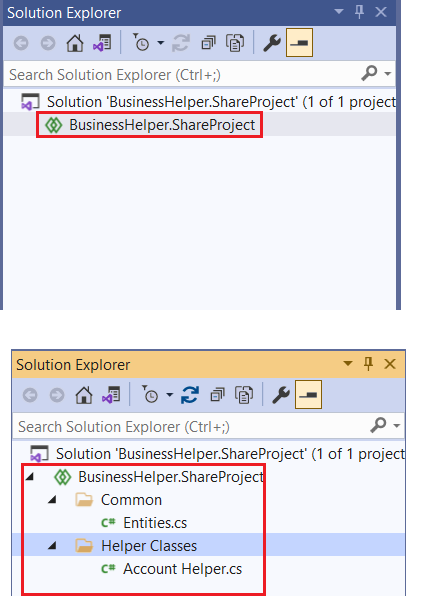Open Properties wrench in bottom toolbar
The height and width of the screenshot is (608, 424).
coord(281,395)
